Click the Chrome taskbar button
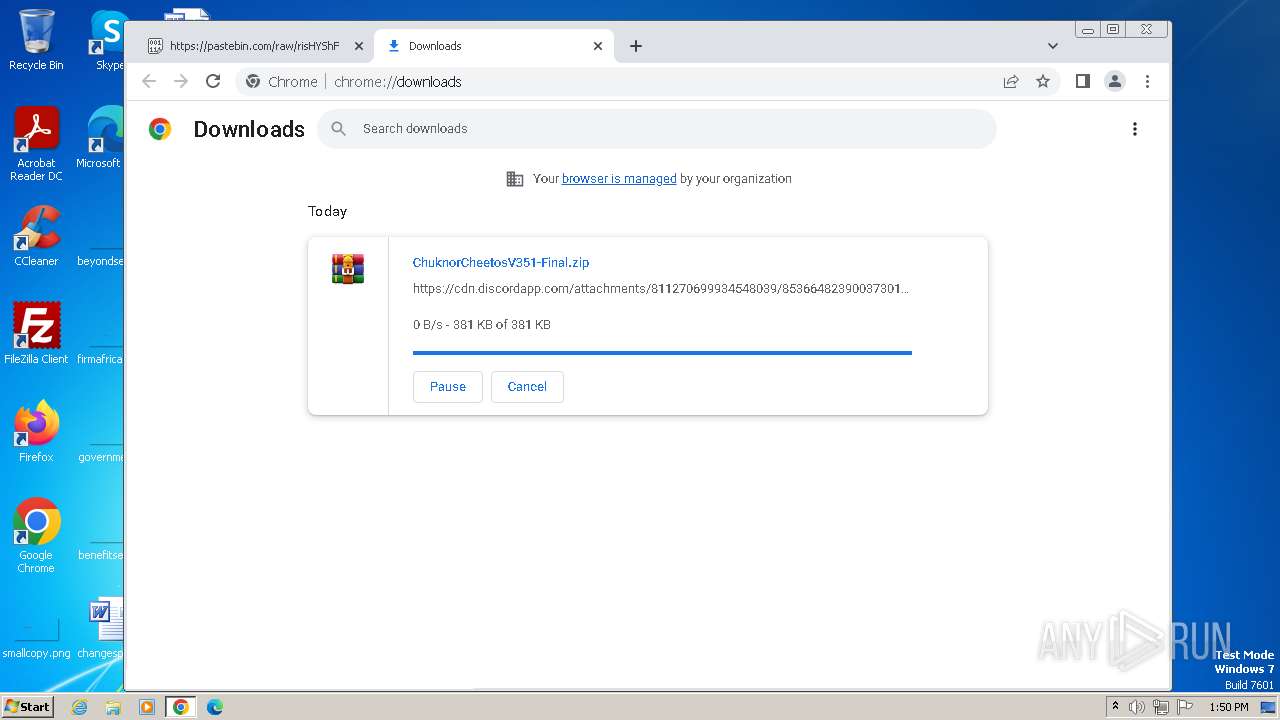This screenshot has width=1280, height=720. (x=181, y=707)
